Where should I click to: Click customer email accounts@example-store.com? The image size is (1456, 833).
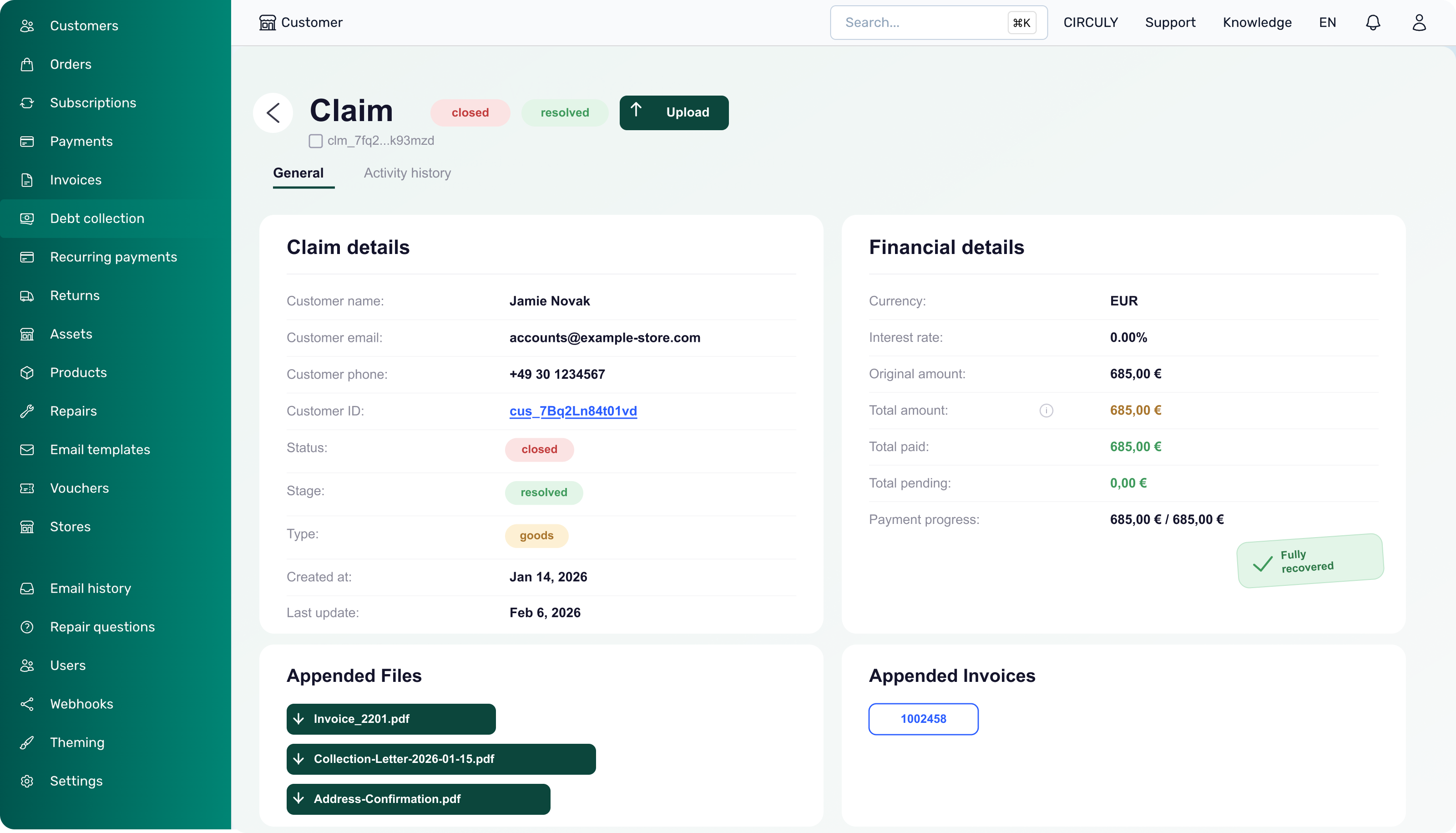tap(605, 338)
